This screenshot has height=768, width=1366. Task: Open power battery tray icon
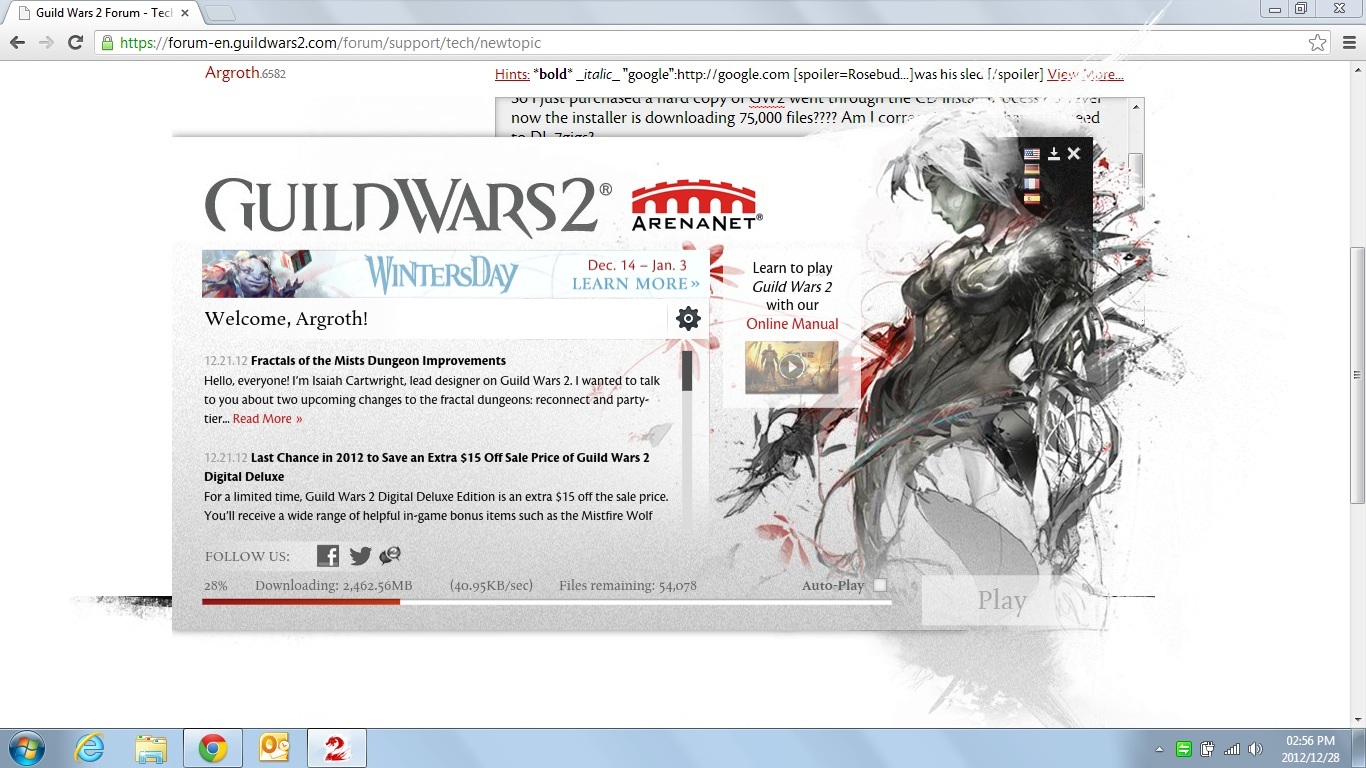(x=1208, y=748)
